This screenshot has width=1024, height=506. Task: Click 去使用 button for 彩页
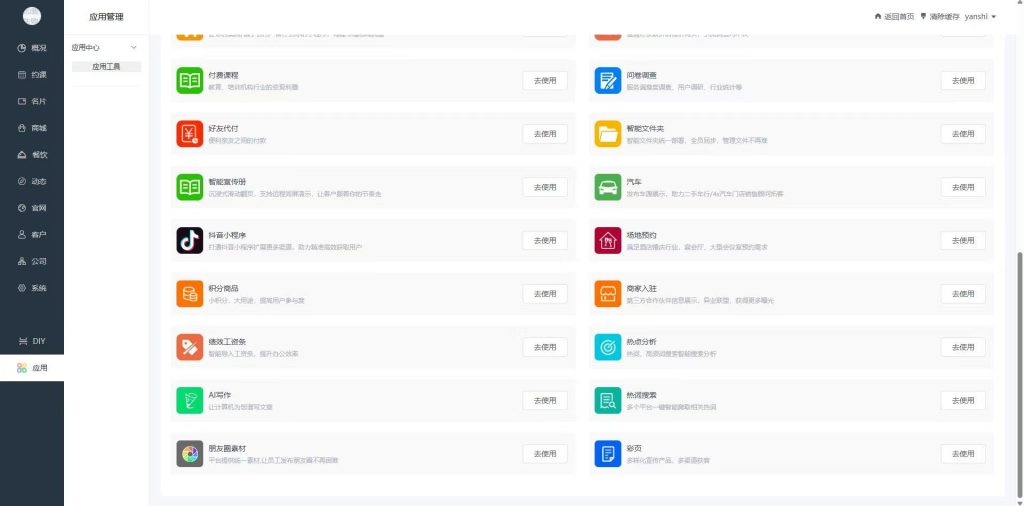pos(963,454)
